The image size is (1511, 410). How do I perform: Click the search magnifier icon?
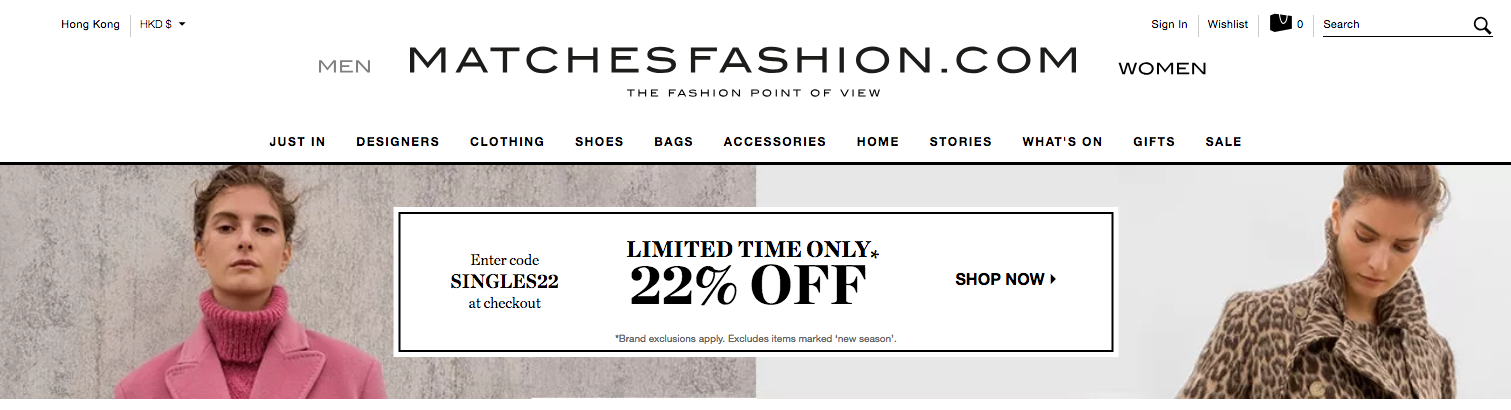[x=1482, y=25]
